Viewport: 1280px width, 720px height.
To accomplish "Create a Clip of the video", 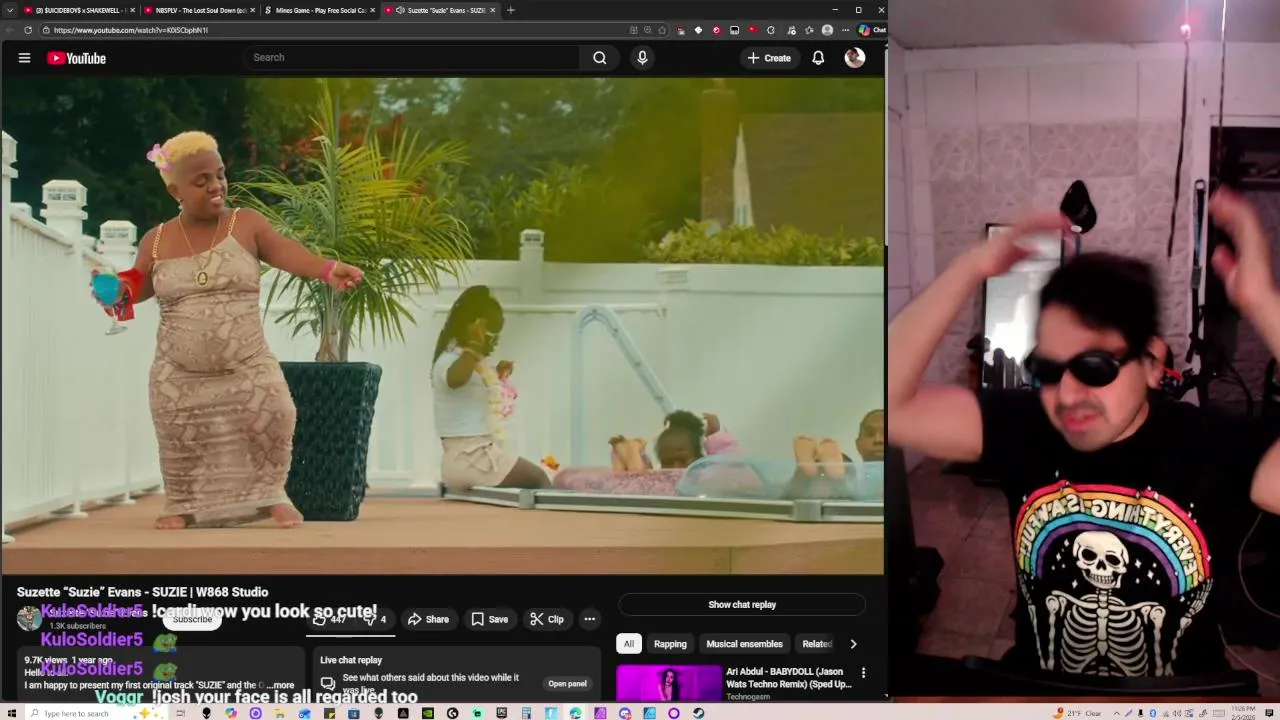I will [x=547, y=619].
